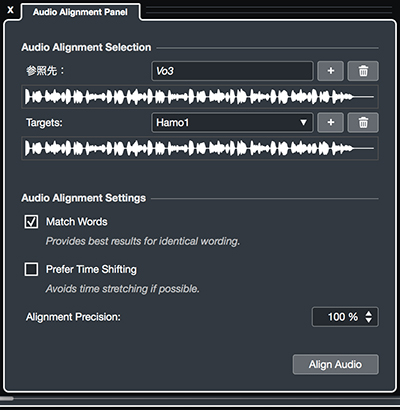Click the Vo3 reference name field
Viewport: 400px width, 410px height.
[232, 71]
